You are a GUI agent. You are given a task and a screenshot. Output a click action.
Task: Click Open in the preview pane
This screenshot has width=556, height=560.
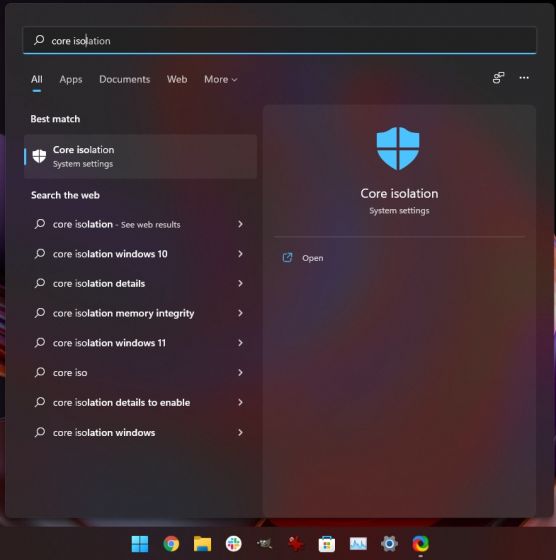(x=312, y=258)
